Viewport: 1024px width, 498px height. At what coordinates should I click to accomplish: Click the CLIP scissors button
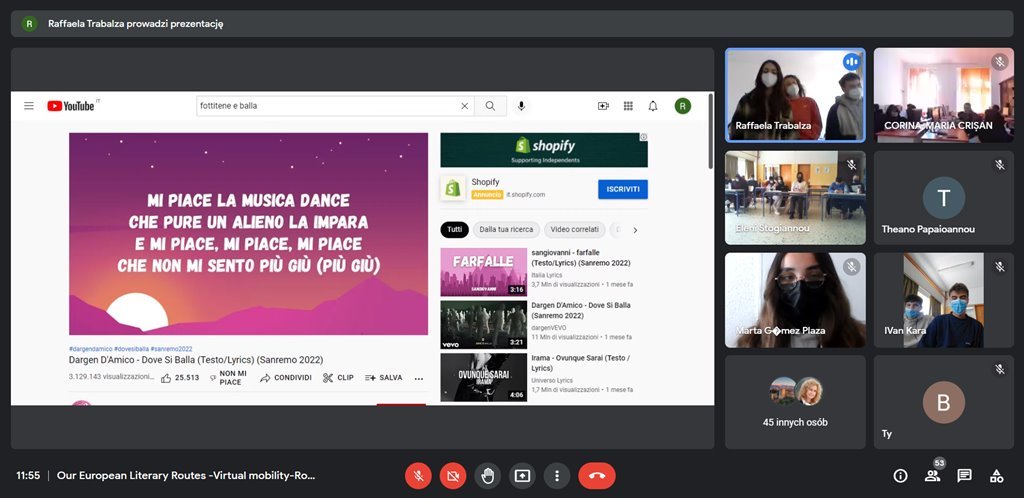[x=338, y=378]
